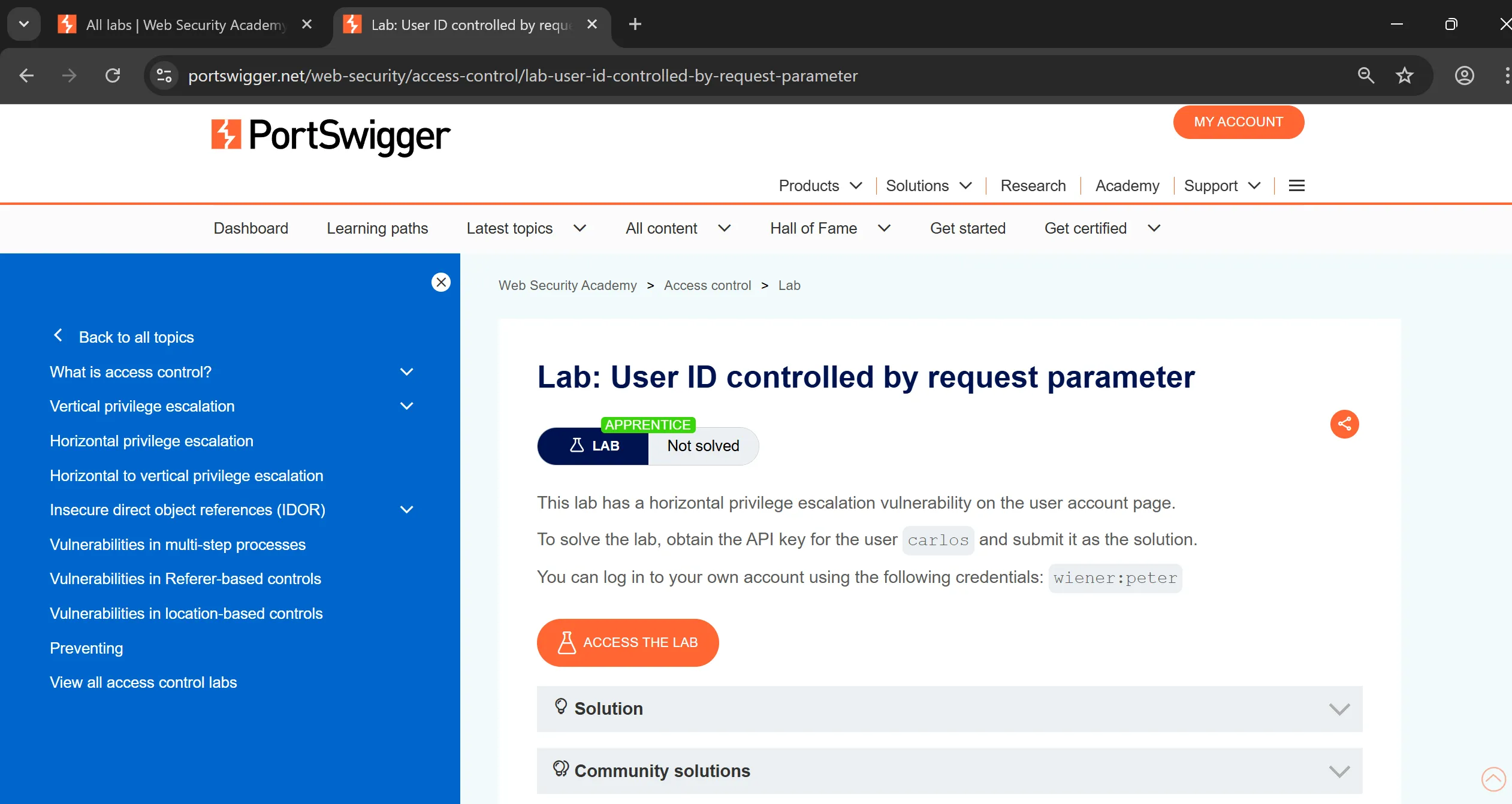The height and width of the screenshot is (804, 1512).
Task: Expand What is access control? item
Action: coord(406,372)
